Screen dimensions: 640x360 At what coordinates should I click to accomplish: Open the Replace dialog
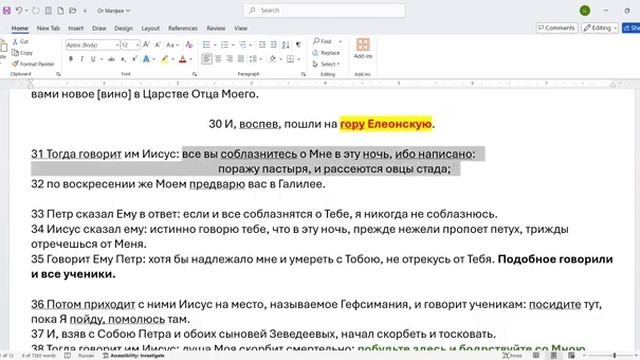(326, 53)
